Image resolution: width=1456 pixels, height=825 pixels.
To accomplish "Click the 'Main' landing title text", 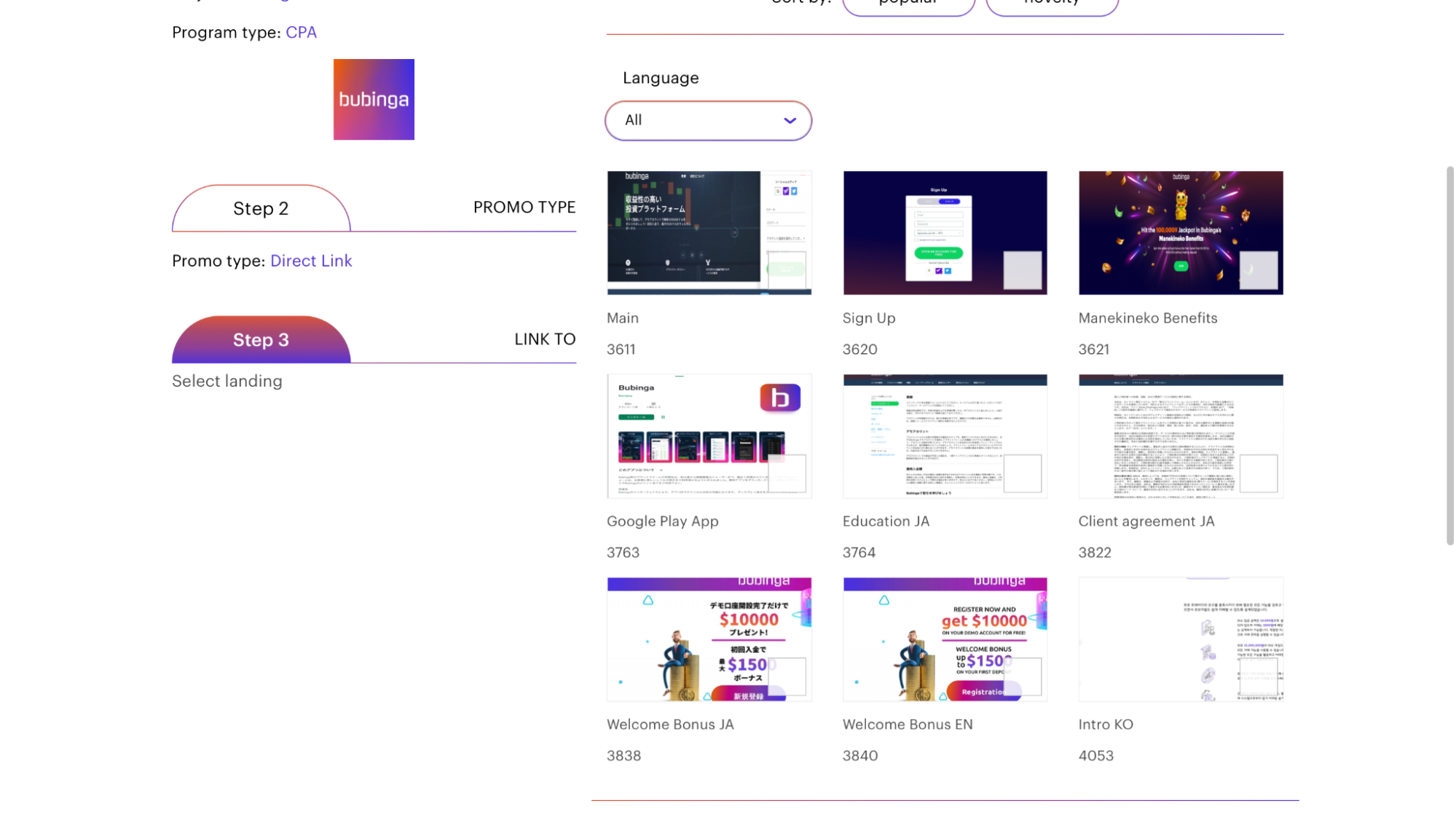I will point(623,318).
